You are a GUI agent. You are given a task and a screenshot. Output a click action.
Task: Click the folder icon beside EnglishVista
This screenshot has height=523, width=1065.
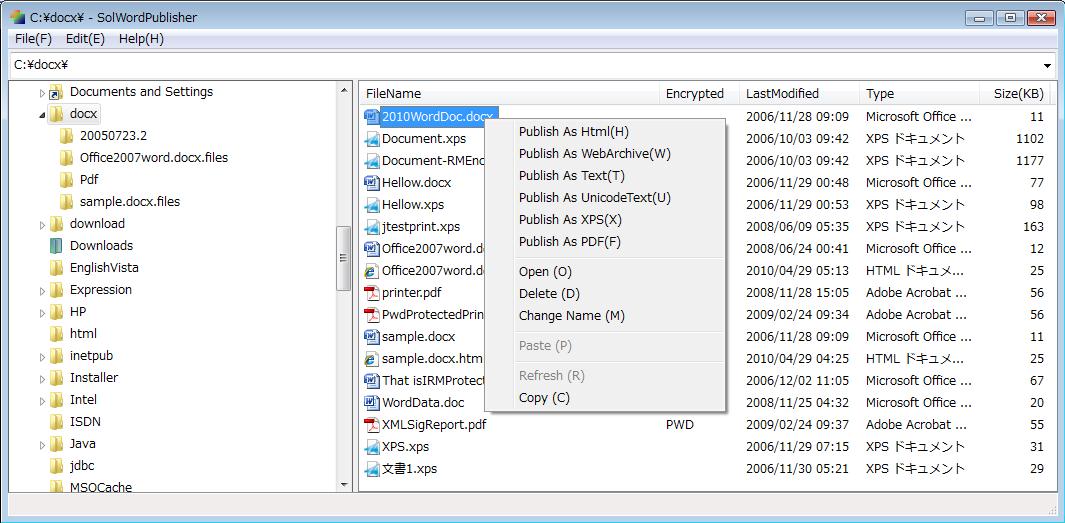coord(56,268)
